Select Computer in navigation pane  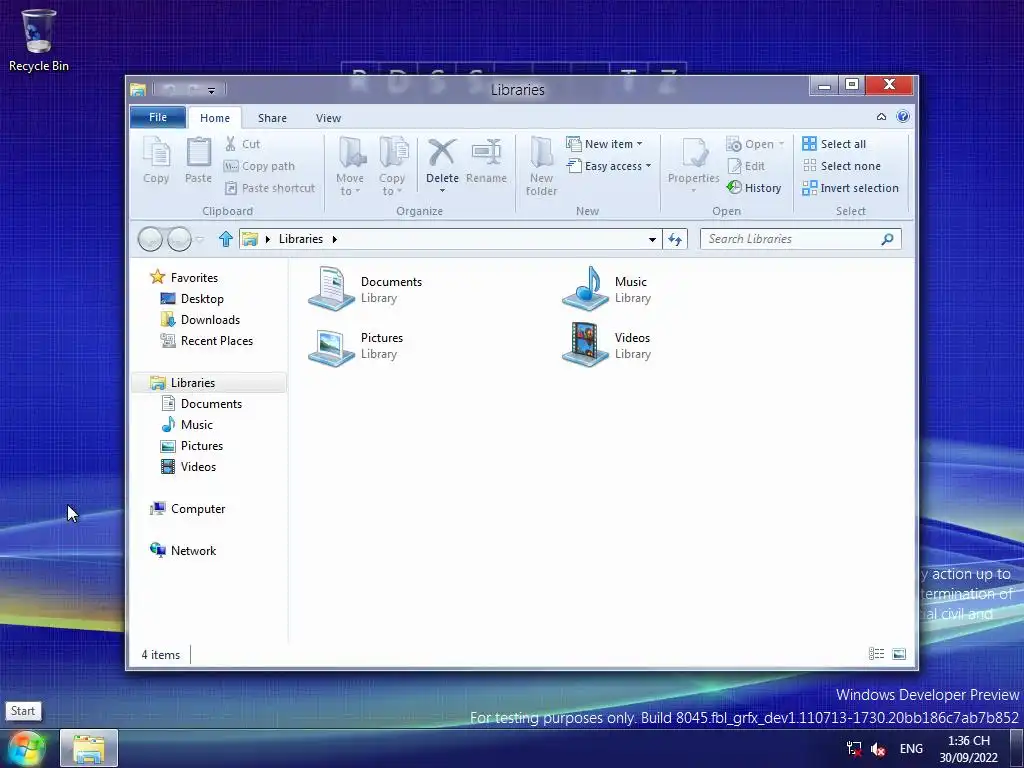(187, 509)
